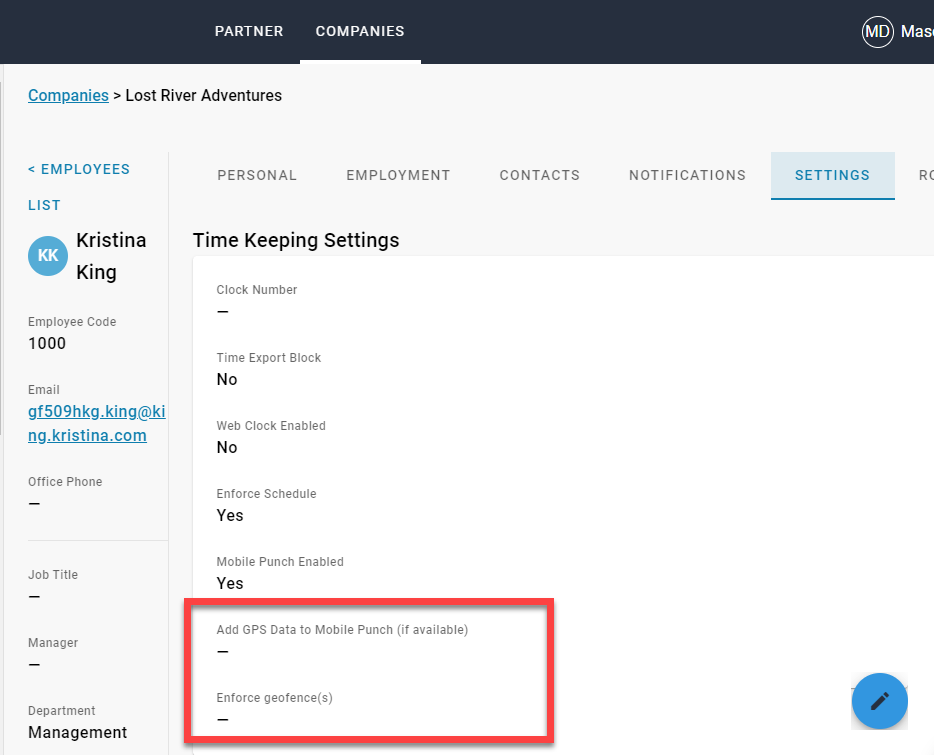Switch to the EMPLOYMENT tab
This screenshot has height=755, width=934.
pyautogui.click(x=397, y=175)
